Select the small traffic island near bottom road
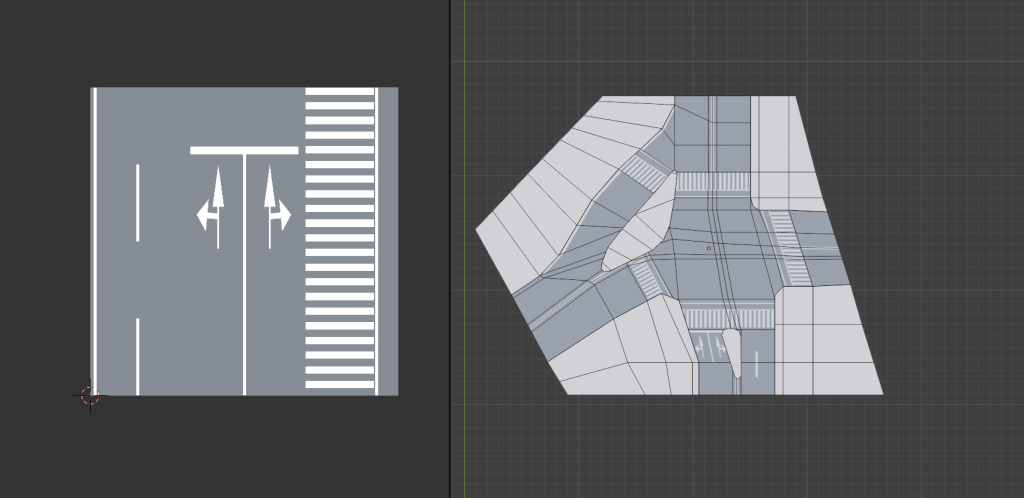This screenshot has width=1024, height=498. 733,353
